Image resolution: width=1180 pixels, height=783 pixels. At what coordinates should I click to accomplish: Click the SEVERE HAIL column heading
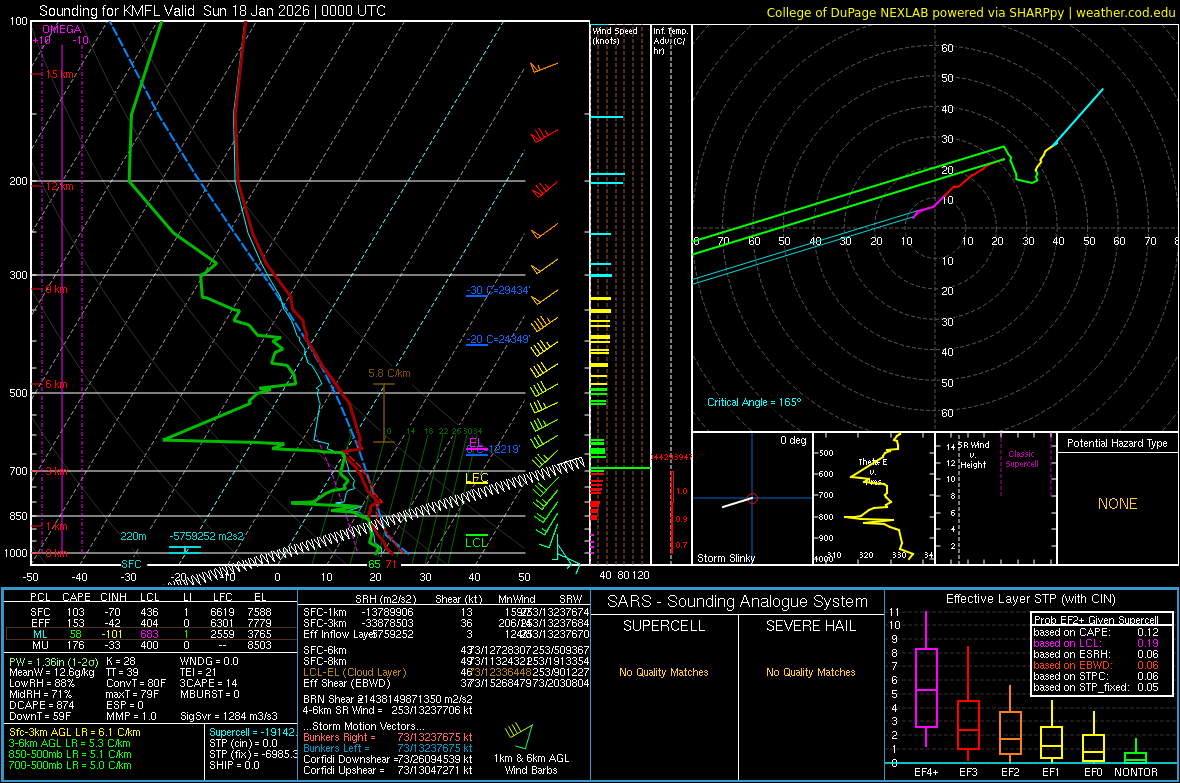point(810,626)
